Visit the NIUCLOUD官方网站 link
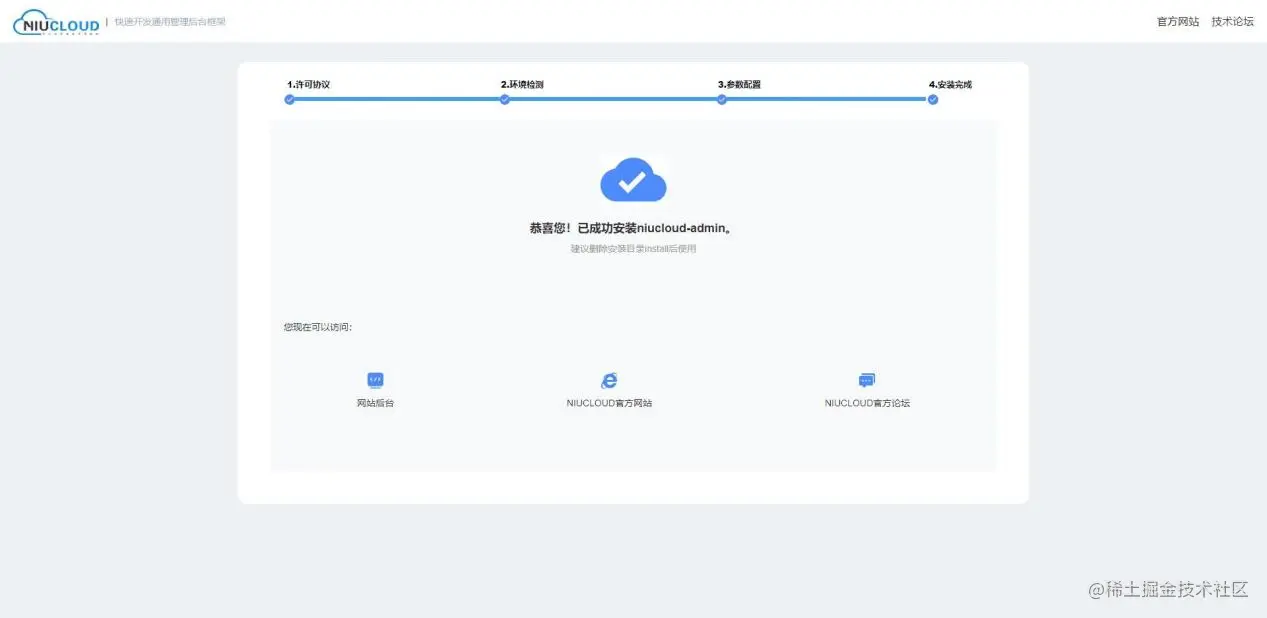This screenshot has width=1267, height=618. click(609, 403)
